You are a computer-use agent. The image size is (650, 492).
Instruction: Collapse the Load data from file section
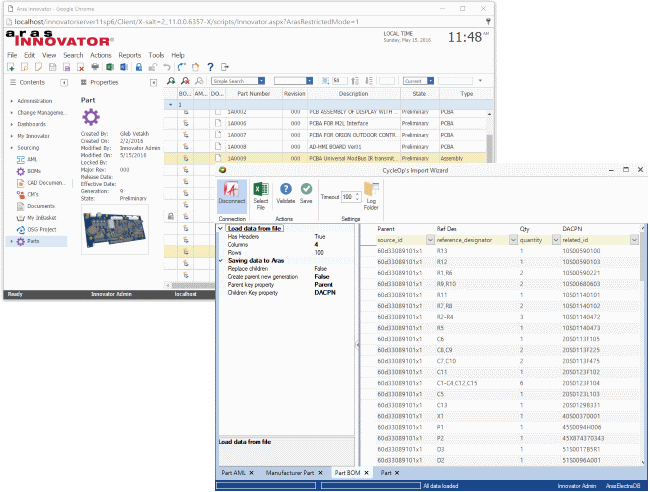click(x=221, y=228)
